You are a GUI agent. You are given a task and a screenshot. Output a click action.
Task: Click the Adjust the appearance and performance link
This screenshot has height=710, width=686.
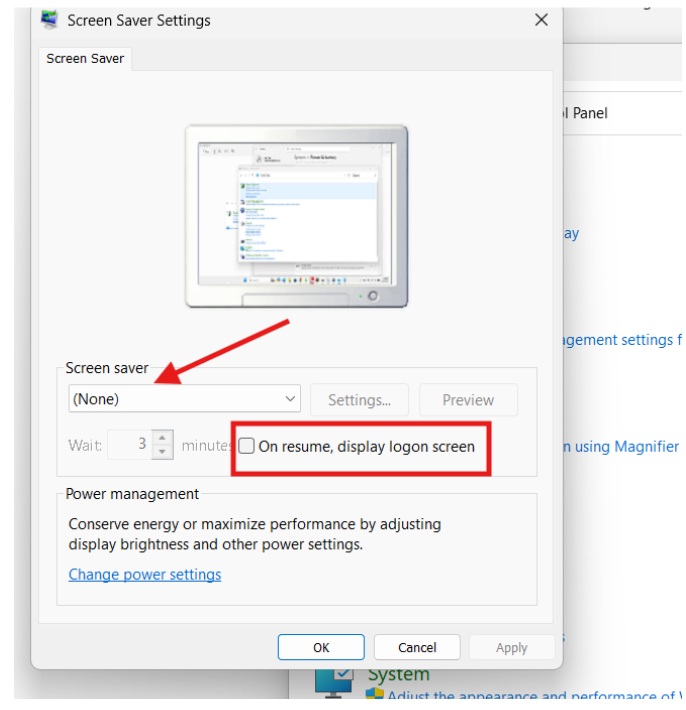coord(534,695)
